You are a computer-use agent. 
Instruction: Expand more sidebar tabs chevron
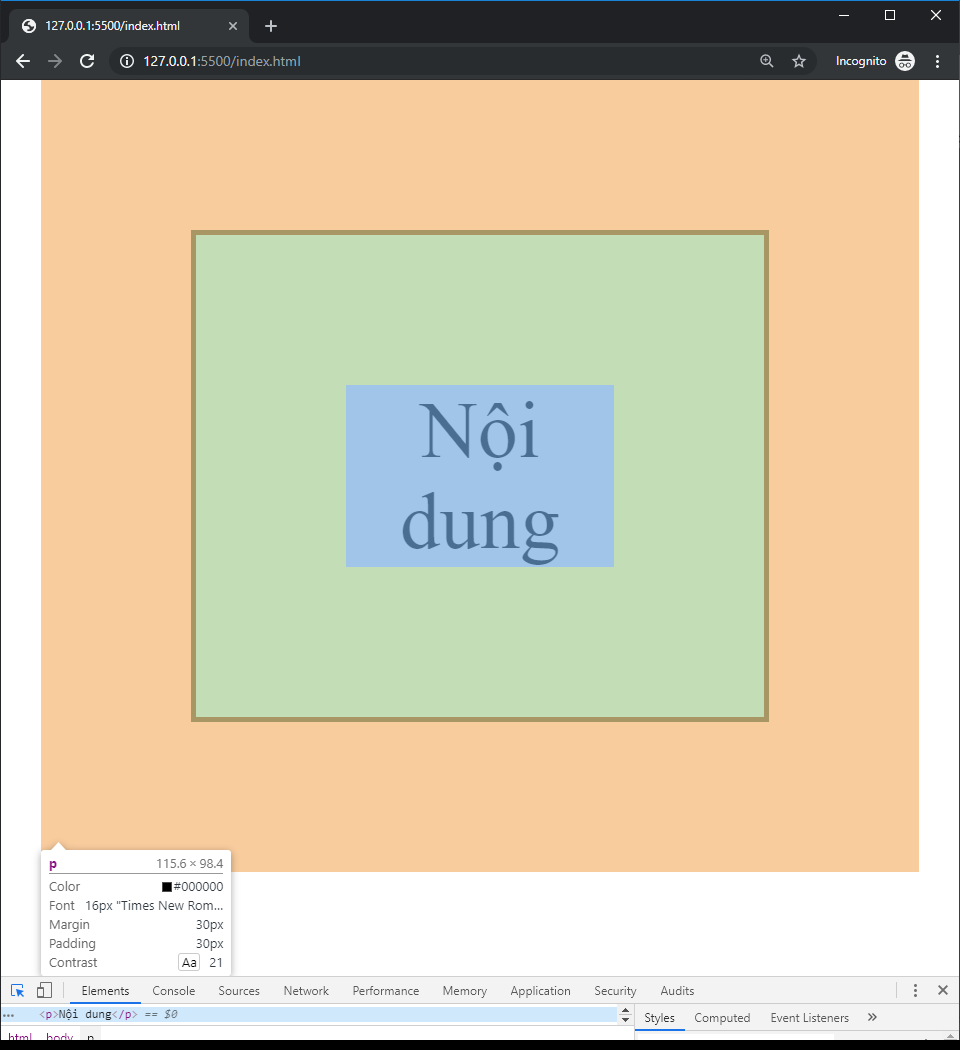[872, 1018]
